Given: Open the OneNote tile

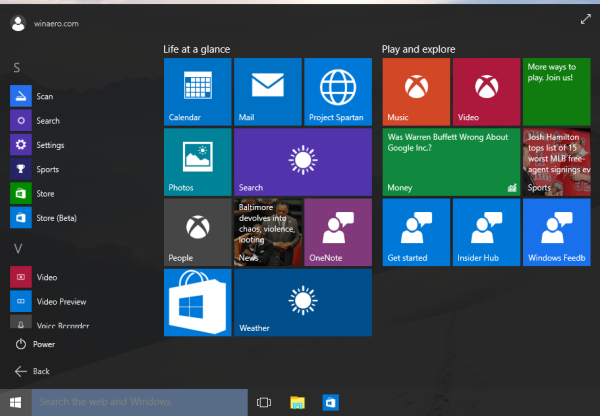Looking at the screenshot, I should (x=338, y=232).
